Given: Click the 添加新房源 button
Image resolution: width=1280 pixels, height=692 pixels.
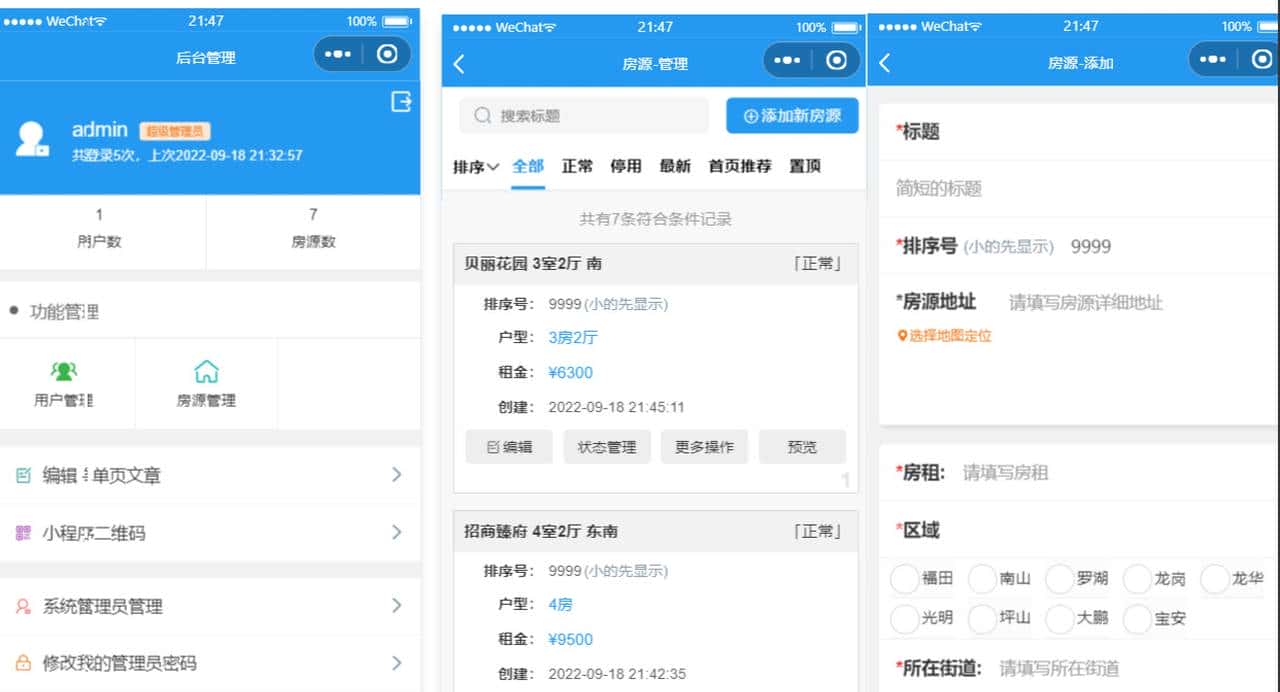Looking at the screenshot, I should [791, 115].
